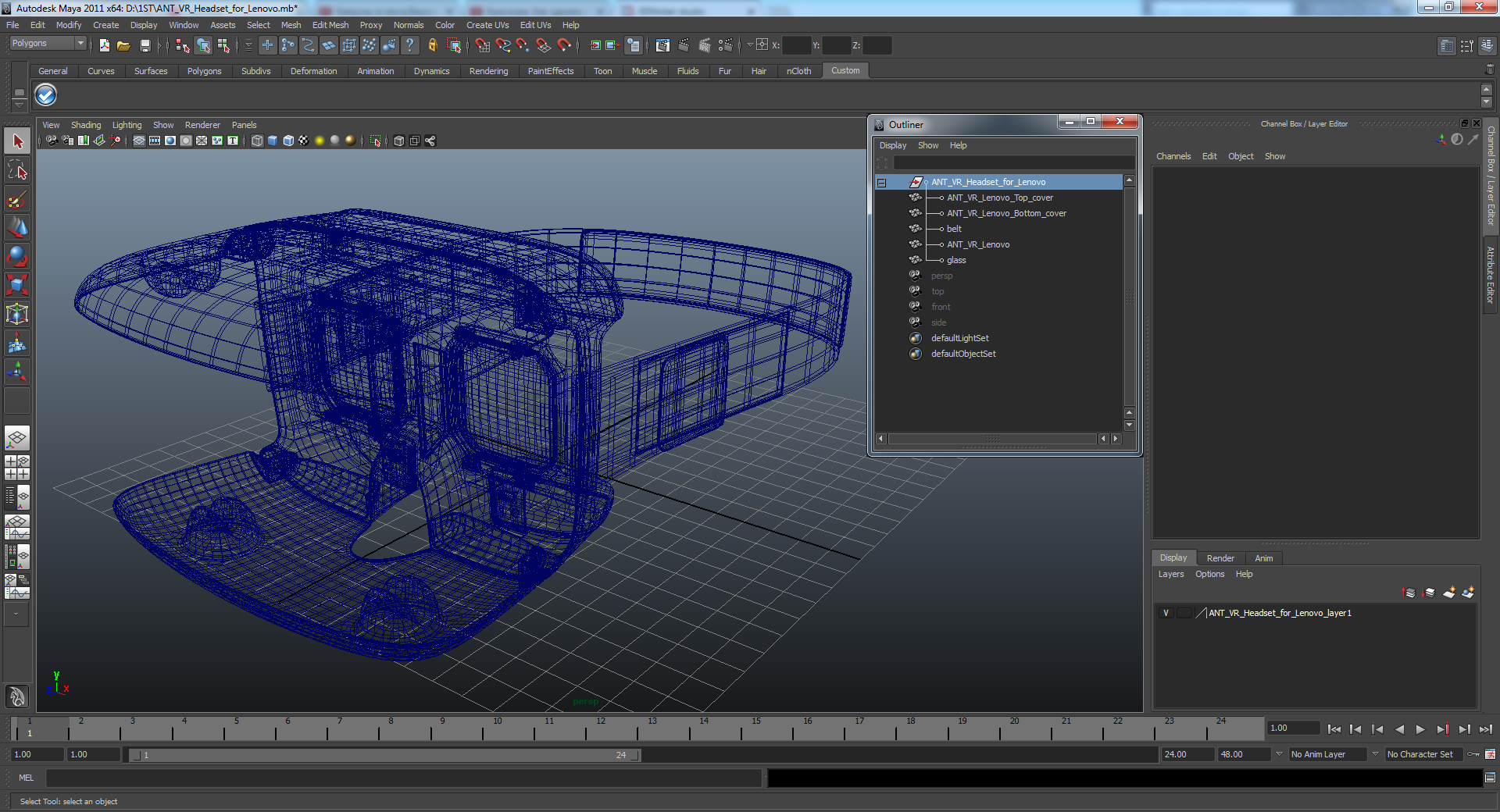Switch to four view layout
1500x812 pixels.
point(17,468)
